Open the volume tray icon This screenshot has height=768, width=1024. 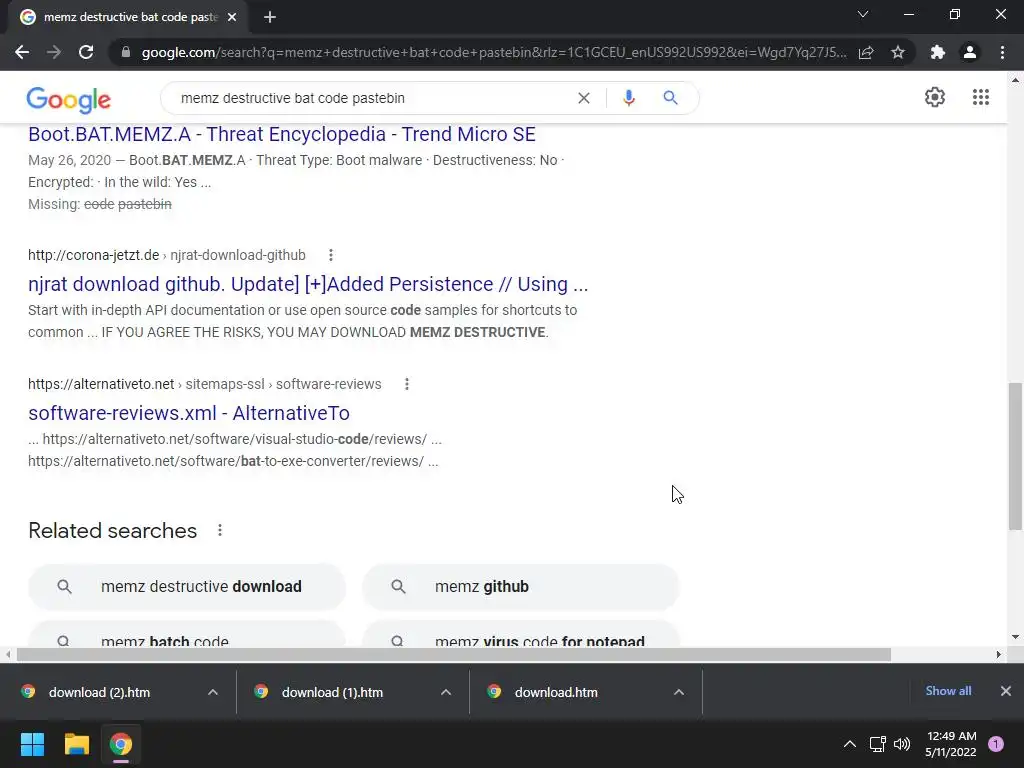point(902,744)
